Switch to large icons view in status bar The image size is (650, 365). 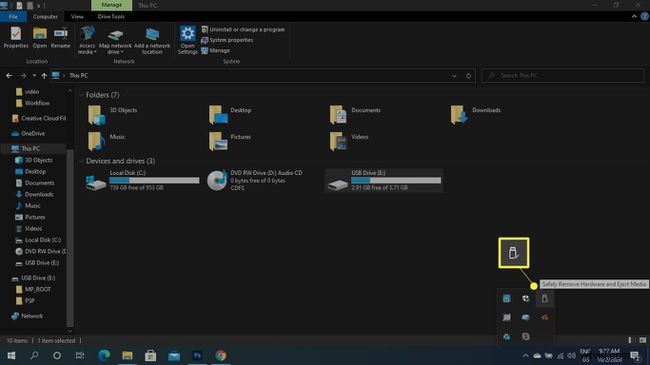point(643,340)
